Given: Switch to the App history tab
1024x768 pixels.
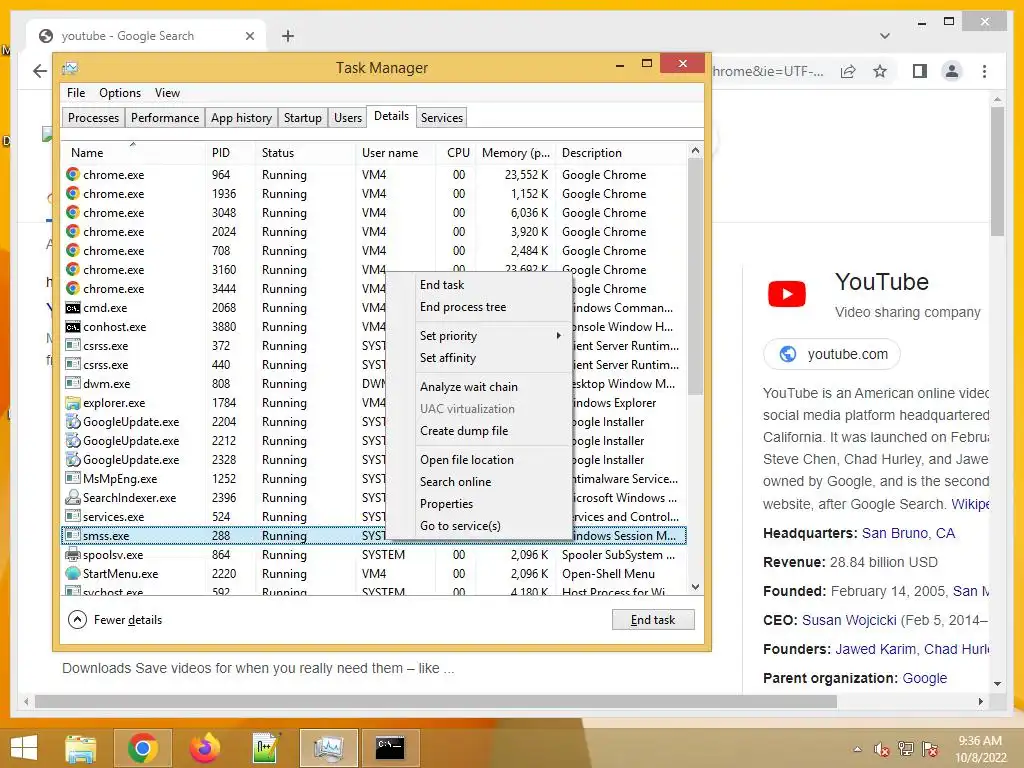Looking at the screenshot, I should (x=241, y=118).
